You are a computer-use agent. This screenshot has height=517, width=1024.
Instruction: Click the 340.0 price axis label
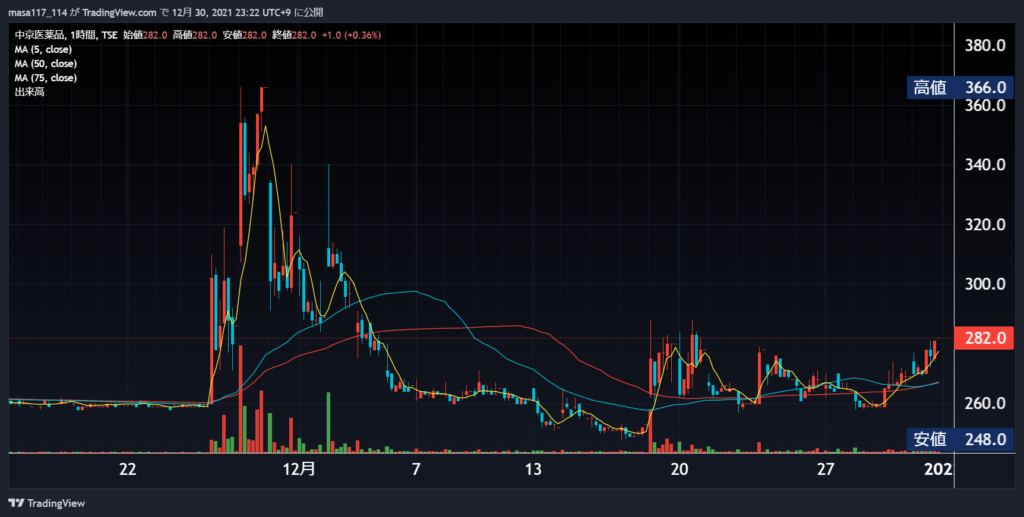coord(985,165)
